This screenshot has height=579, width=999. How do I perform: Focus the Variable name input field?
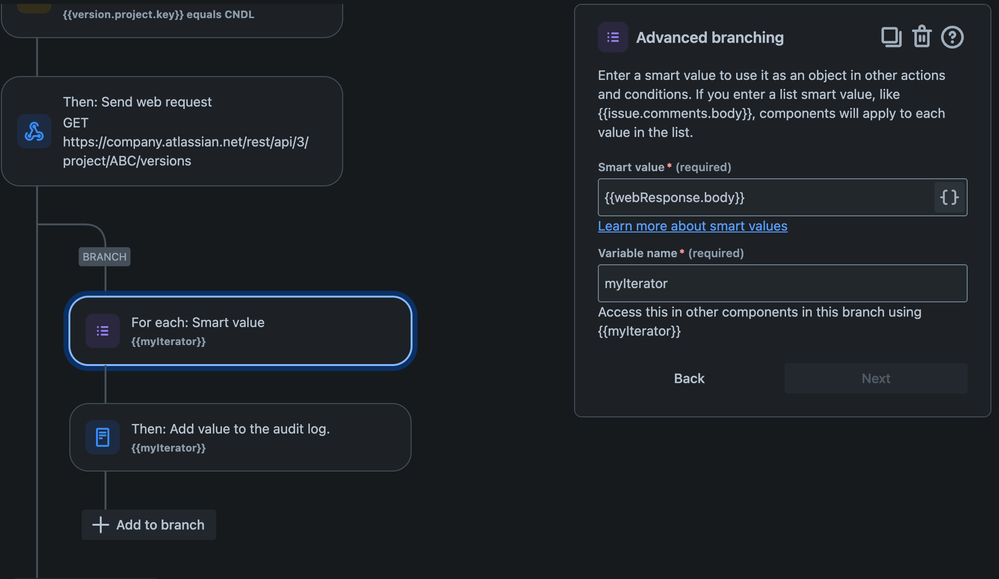click(782, 283)
